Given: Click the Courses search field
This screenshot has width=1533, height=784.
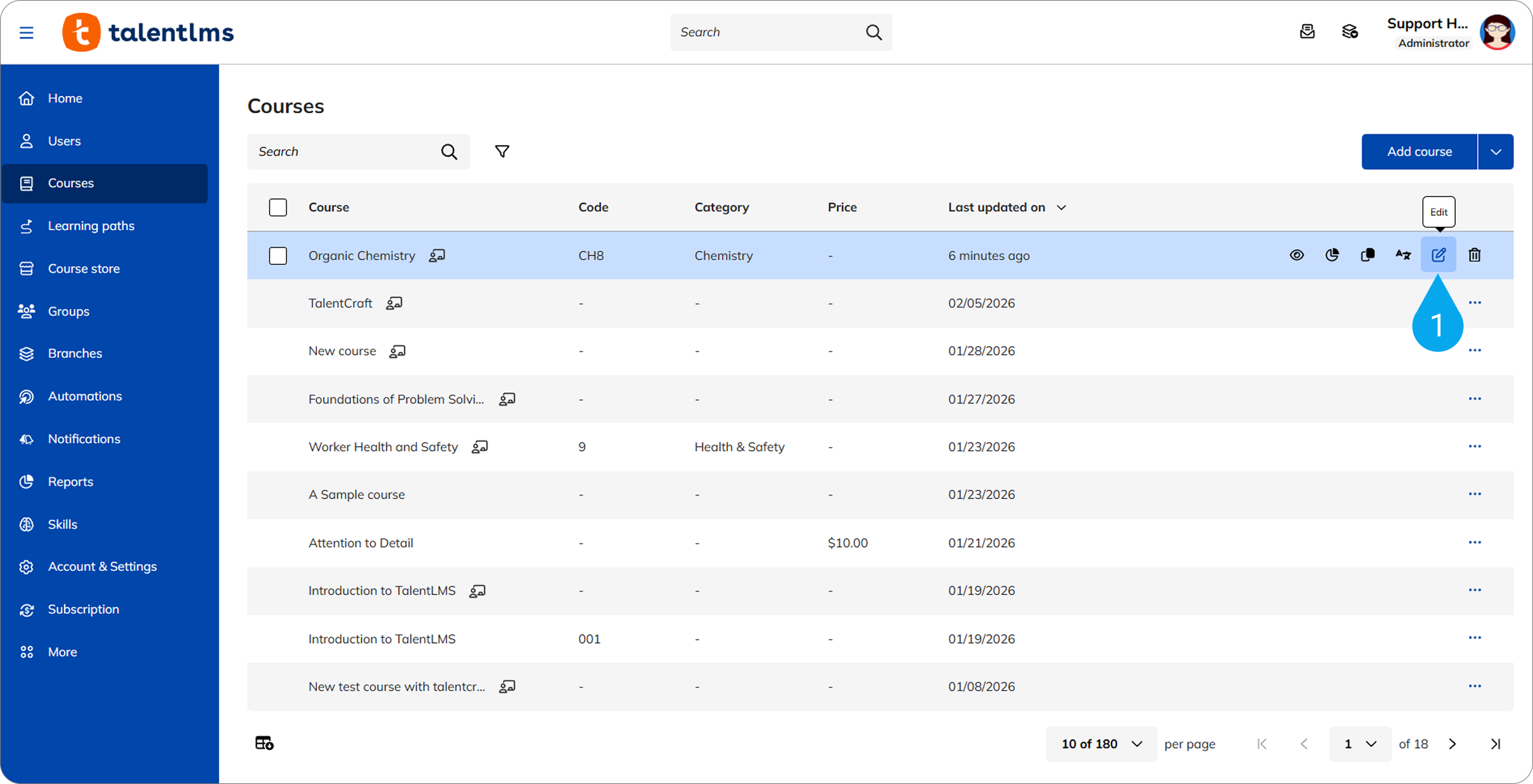Looking at the screenshot, I should (346, 152).
